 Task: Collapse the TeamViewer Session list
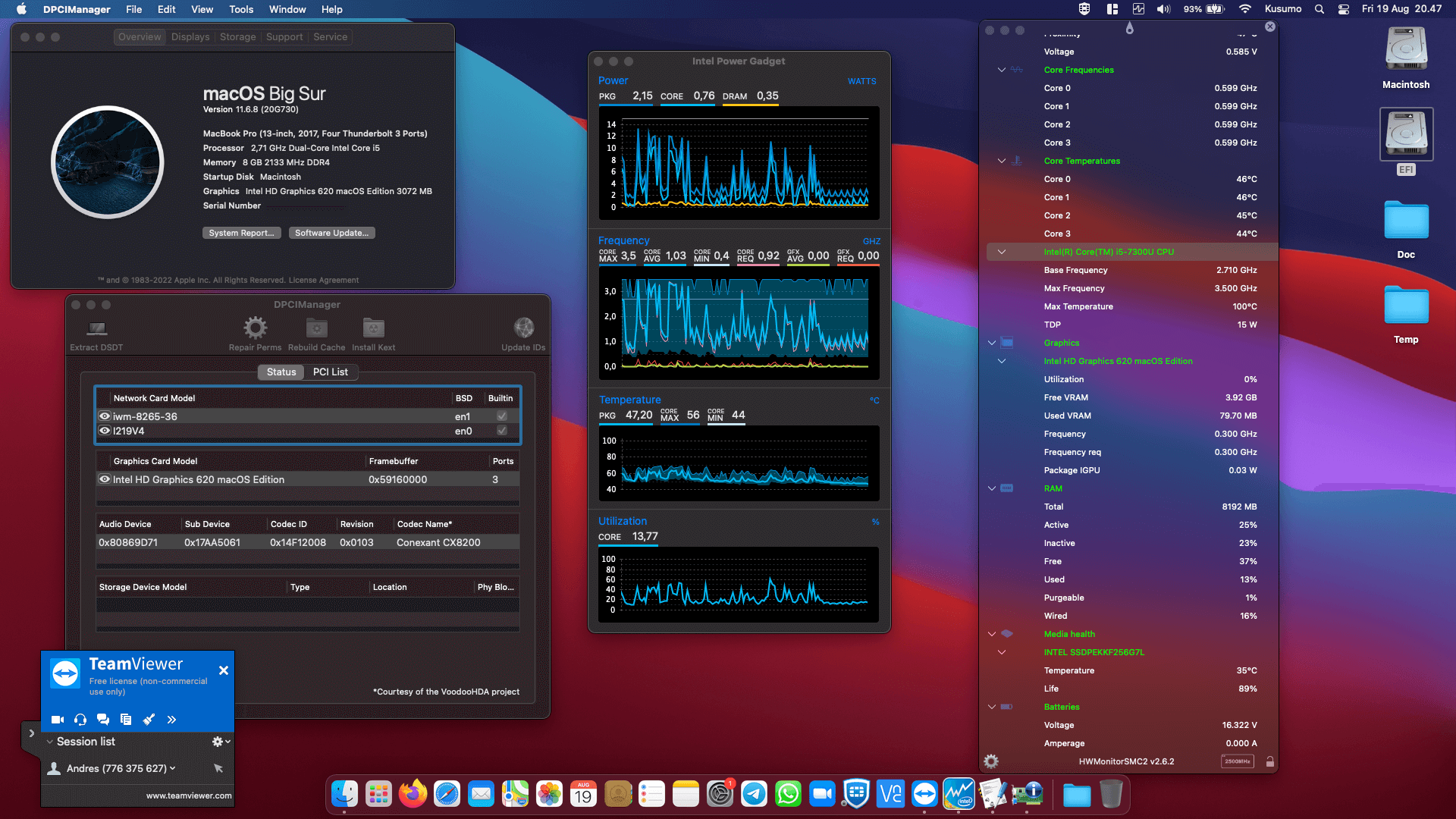click(x=50, y=742)
